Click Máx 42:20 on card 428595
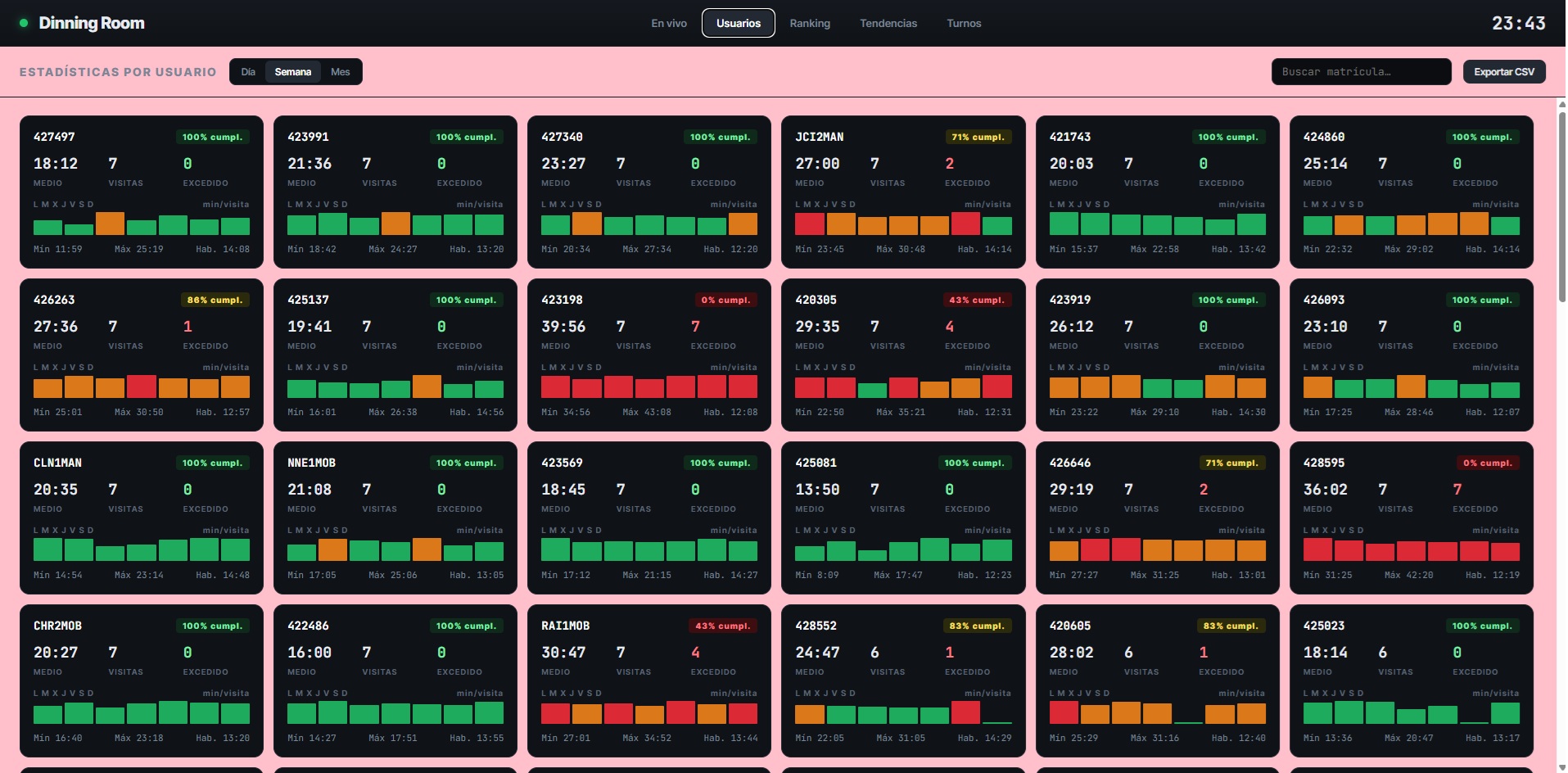Viewport: 1568px width, 773px height. [x=1408, y=575]
